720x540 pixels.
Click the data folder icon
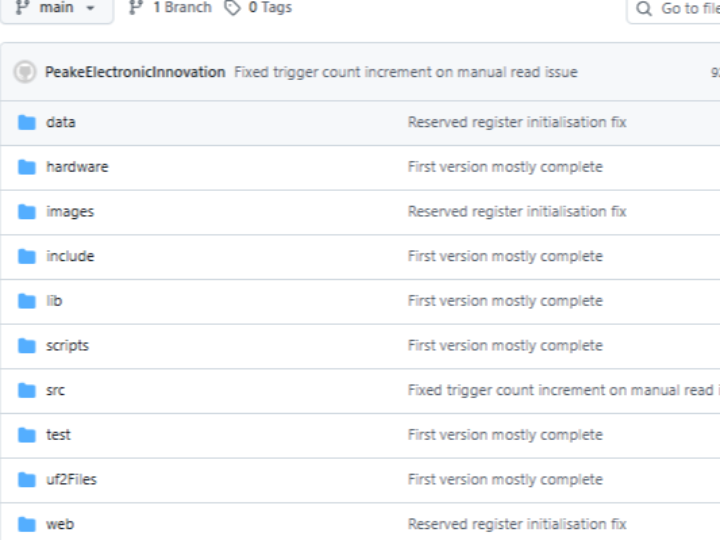point(27,123)
